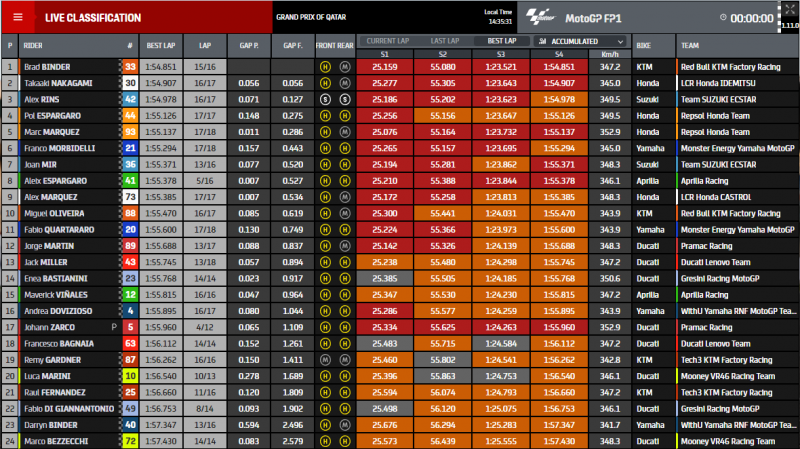Click the Km/h column header

pos(610,53)
